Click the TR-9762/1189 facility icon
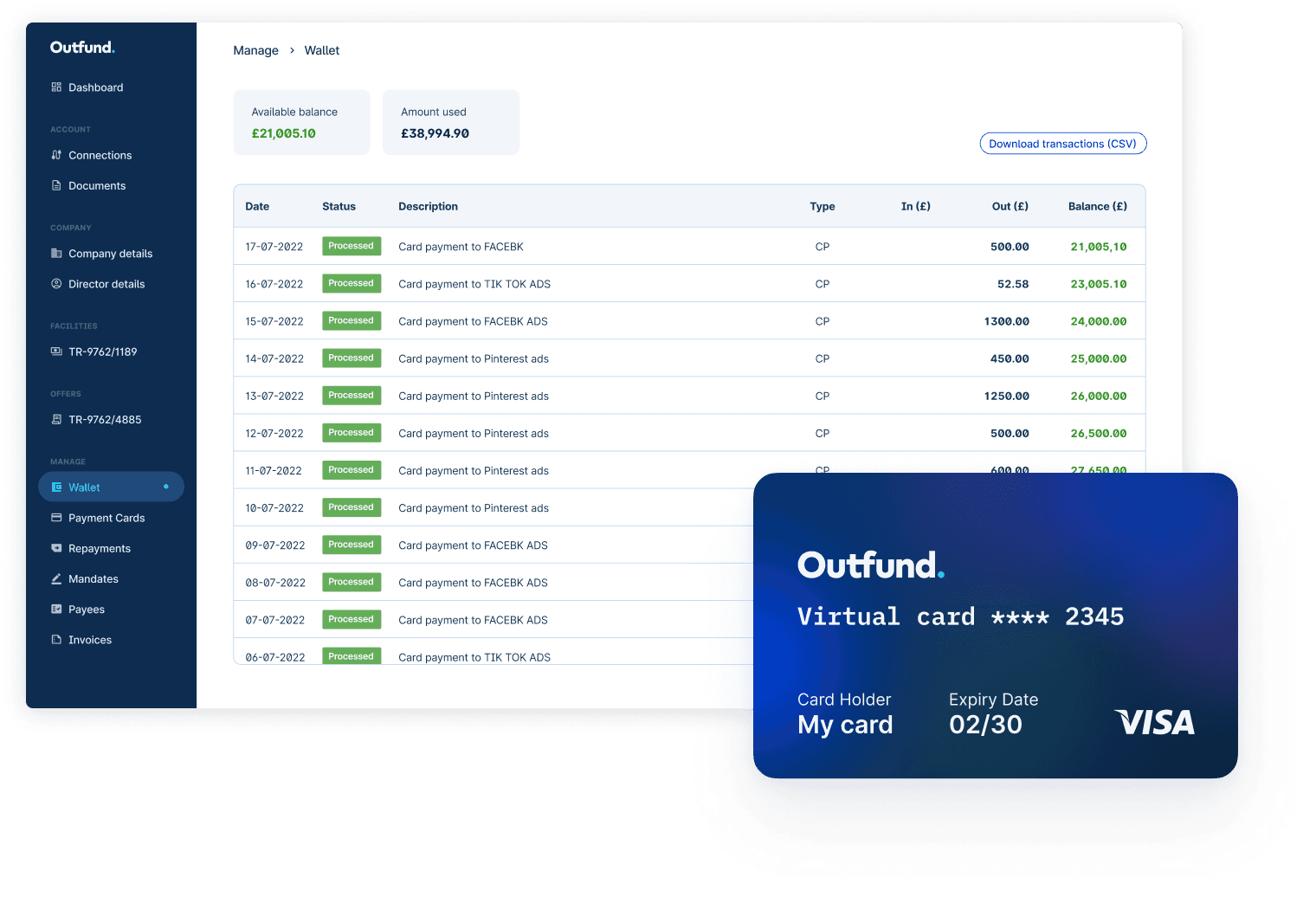This screenshot has width=1316, height=897. pos(56,352)
